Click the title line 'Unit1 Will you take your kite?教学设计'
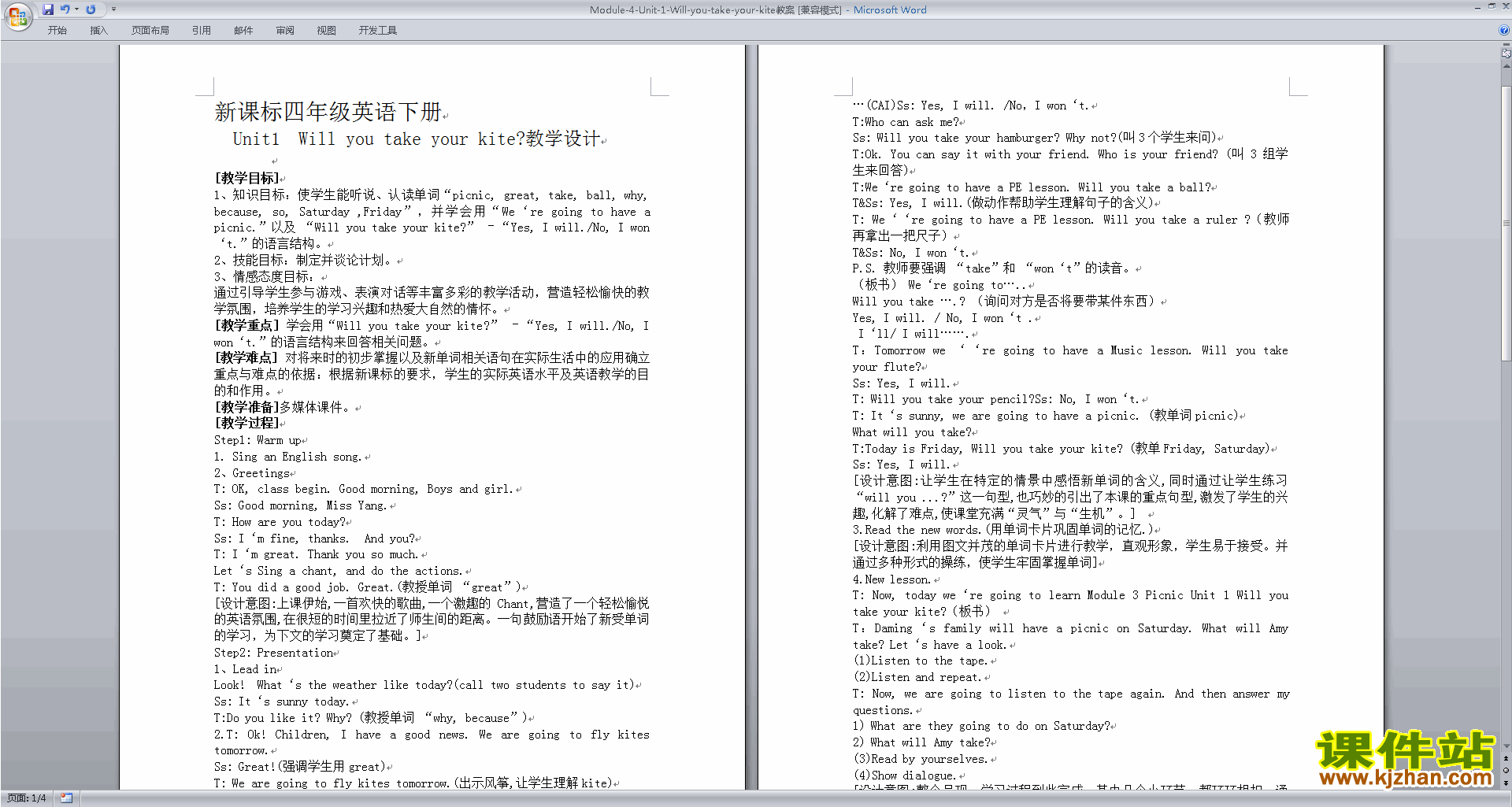This screenshot has height=807, width=1512. tap(417, 139)
